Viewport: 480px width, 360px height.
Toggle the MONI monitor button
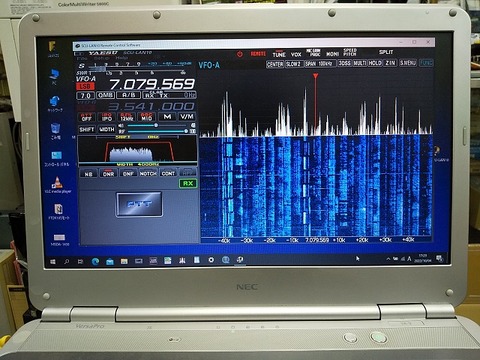(x=332, y=54)
